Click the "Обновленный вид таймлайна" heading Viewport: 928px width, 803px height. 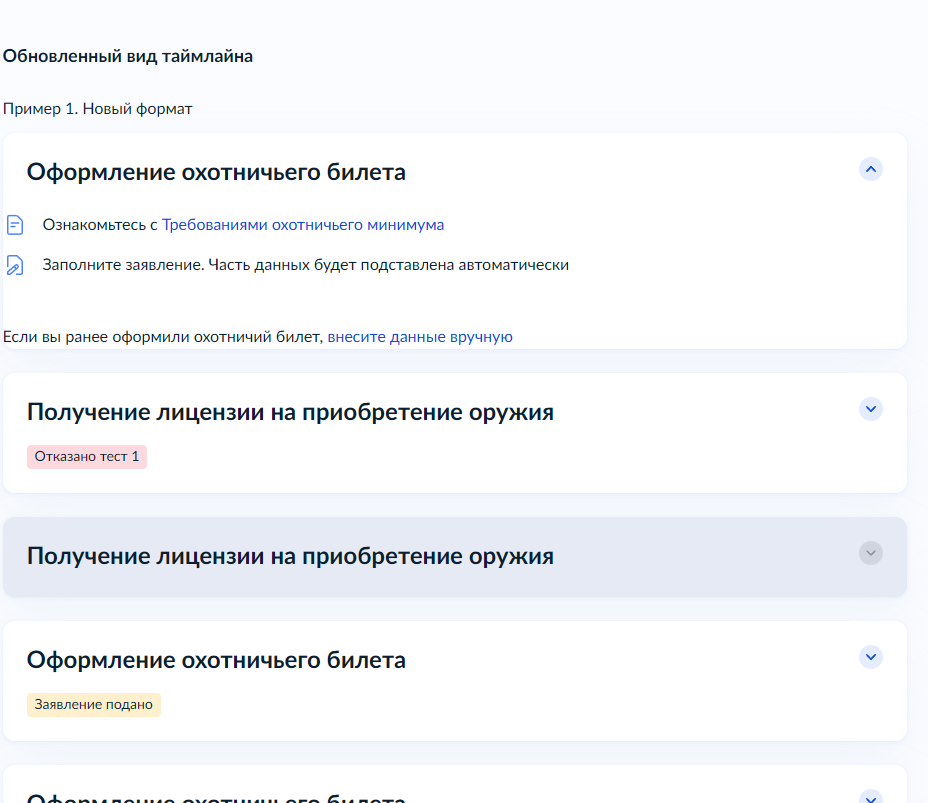click(128, 56)
